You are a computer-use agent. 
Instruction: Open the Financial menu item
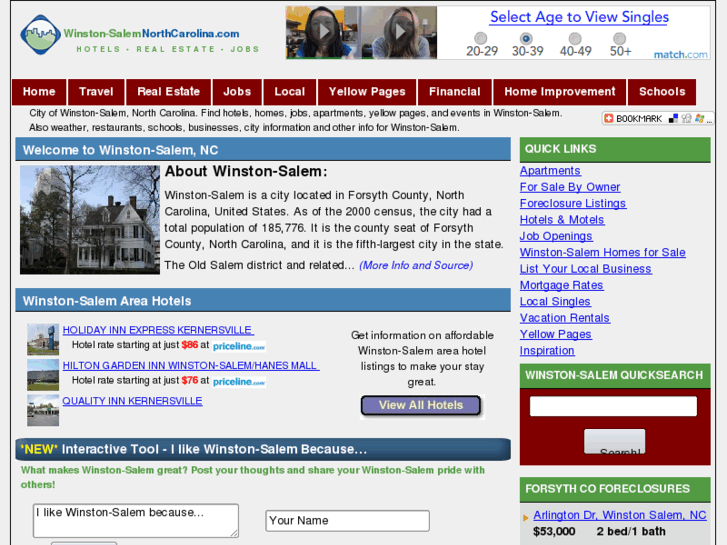coord(455,92)
